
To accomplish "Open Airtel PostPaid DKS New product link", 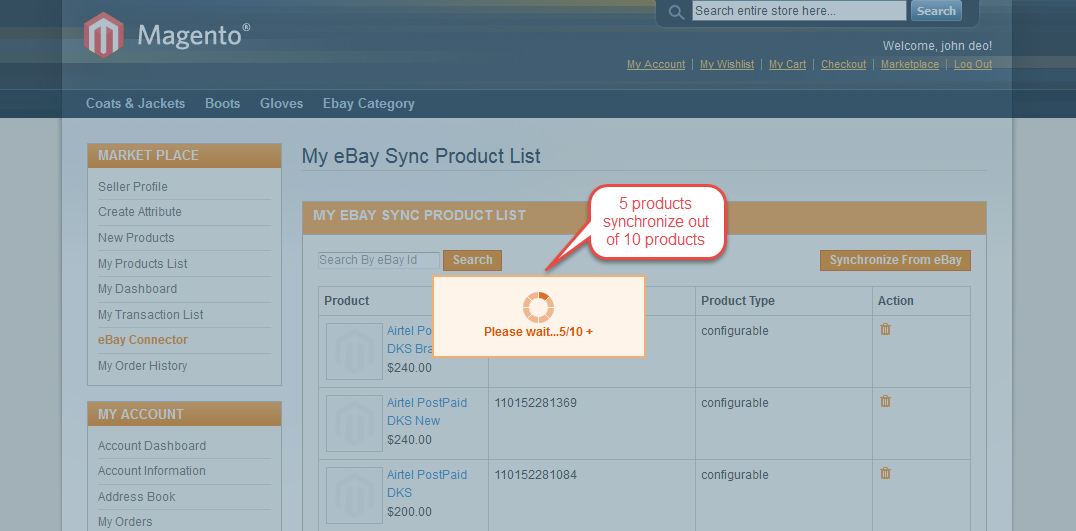I will point(427,412).
